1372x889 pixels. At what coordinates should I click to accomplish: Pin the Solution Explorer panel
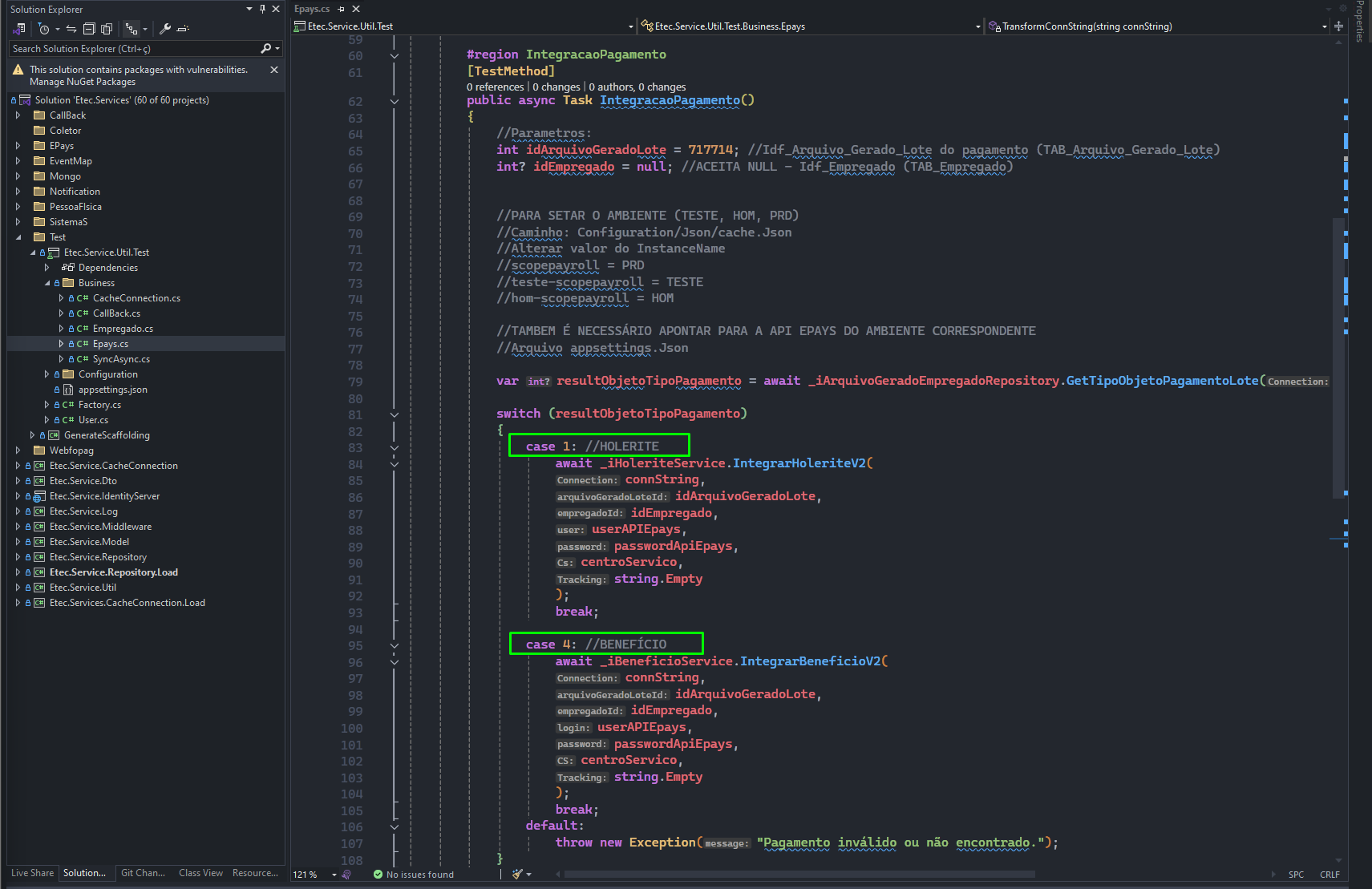click(x=262, y=9)
